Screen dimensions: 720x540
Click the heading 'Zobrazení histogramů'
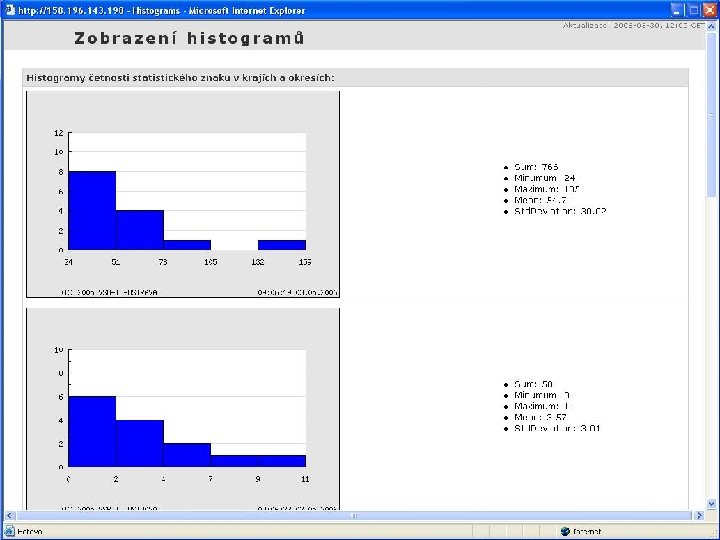point(189,38)
